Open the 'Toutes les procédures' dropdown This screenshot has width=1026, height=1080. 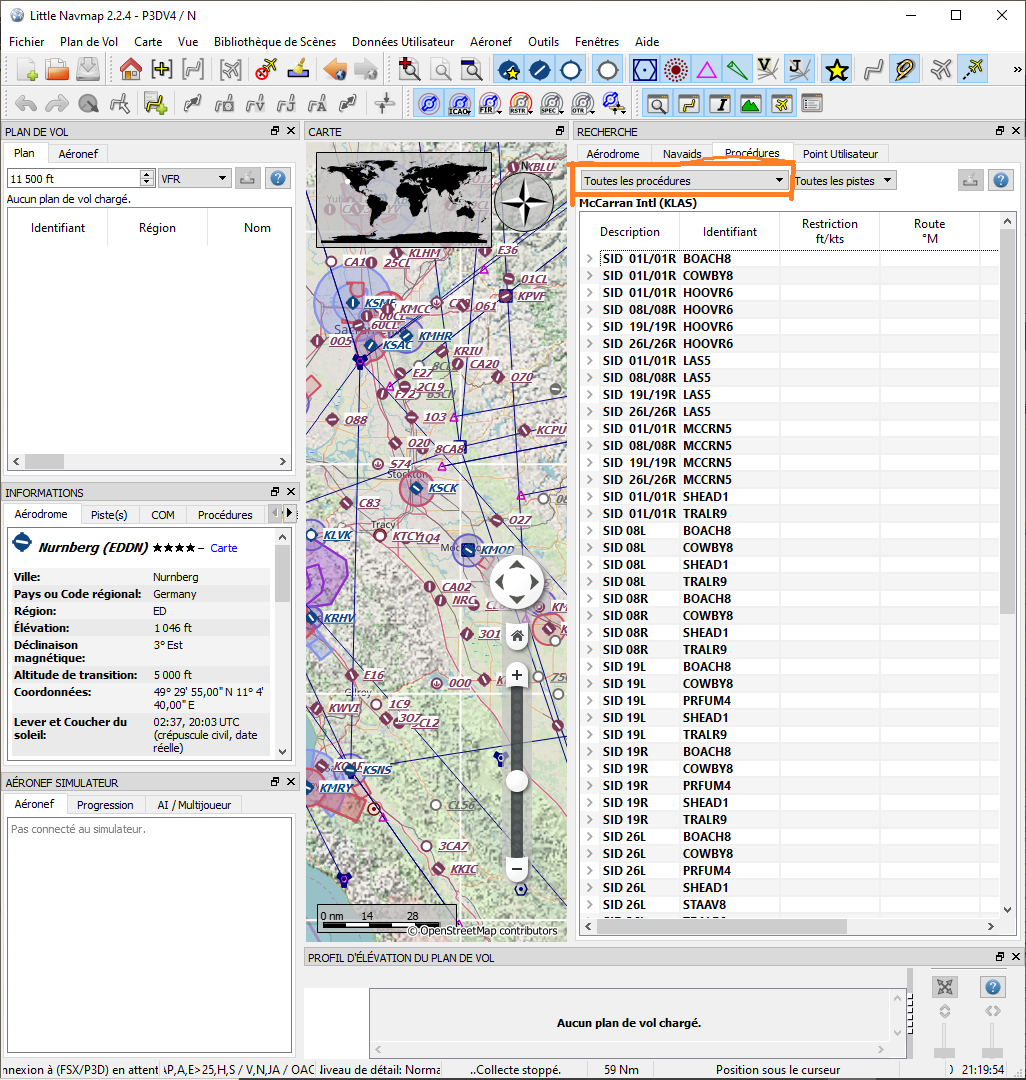click(683, 181)
